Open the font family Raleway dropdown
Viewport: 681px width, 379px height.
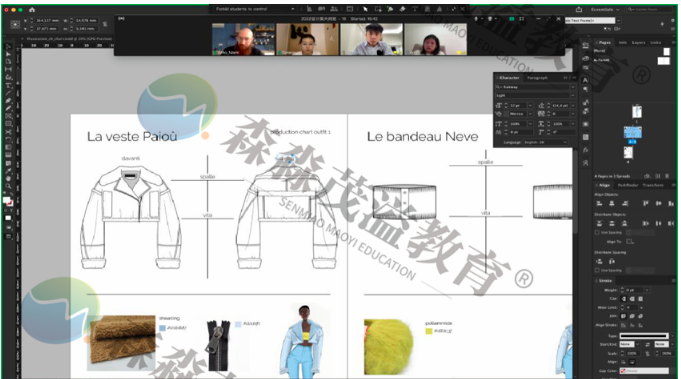535,87
